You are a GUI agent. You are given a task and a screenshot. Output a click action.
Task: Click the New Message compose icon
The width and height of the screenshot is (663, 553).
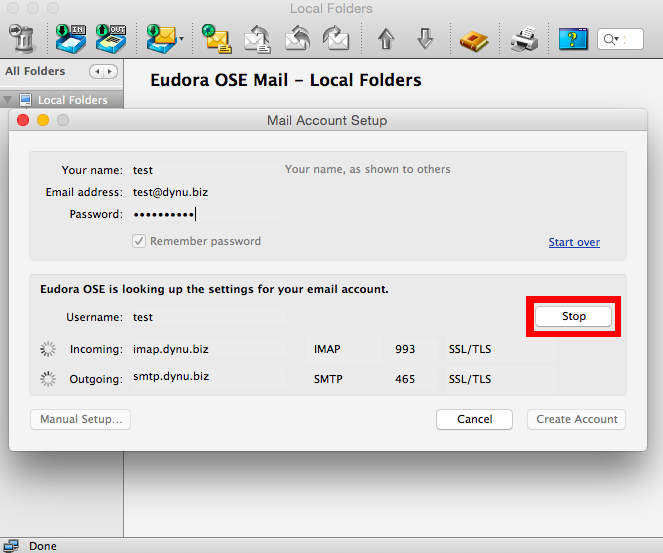point(217,38)
